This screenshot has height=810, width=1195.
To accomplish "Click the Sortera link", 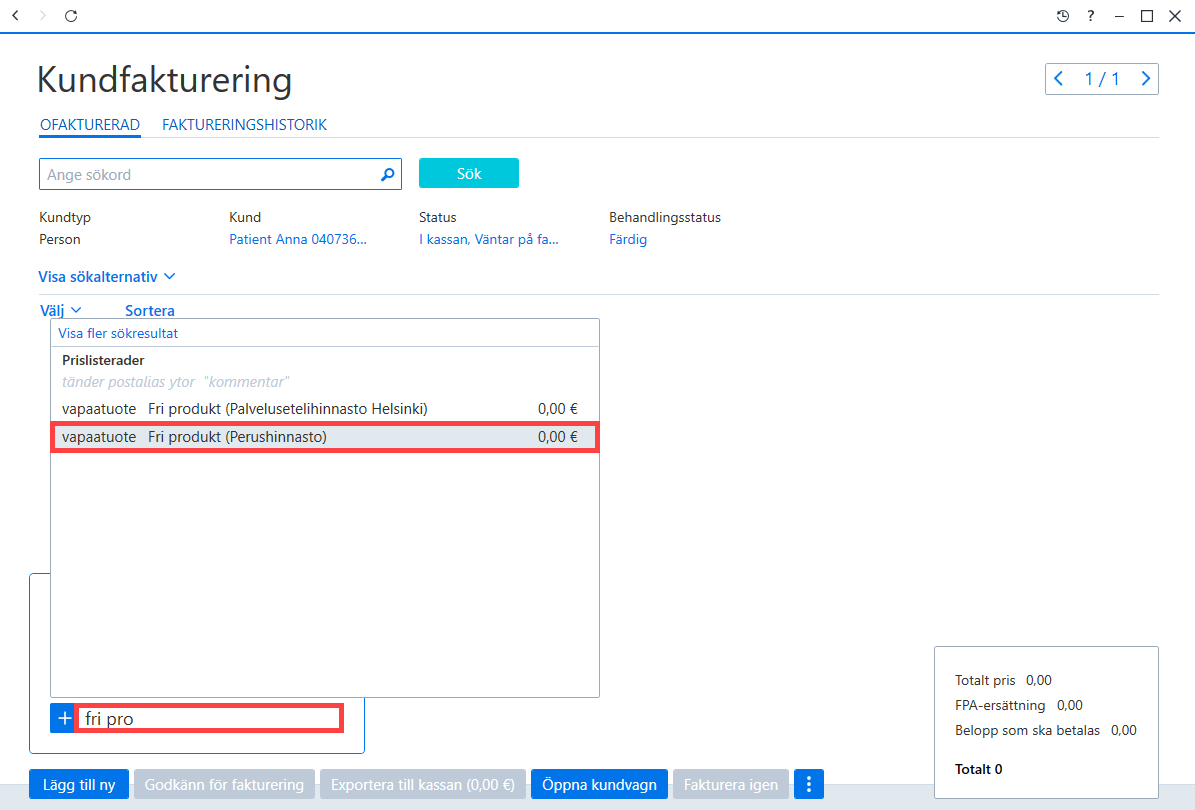I will 149,310.
